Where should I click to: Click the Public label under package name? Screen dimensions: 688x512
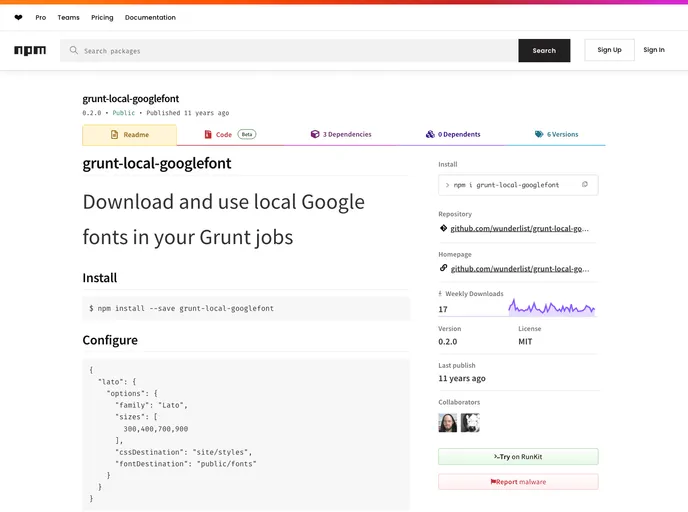point(124,113)
